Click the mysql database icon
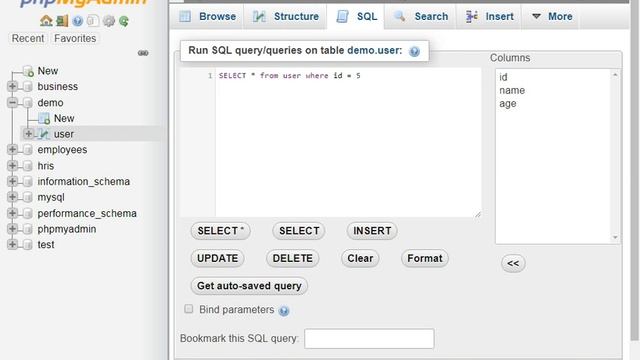The height and width of the screenshot is (360, 640). (x=28, y=197)
